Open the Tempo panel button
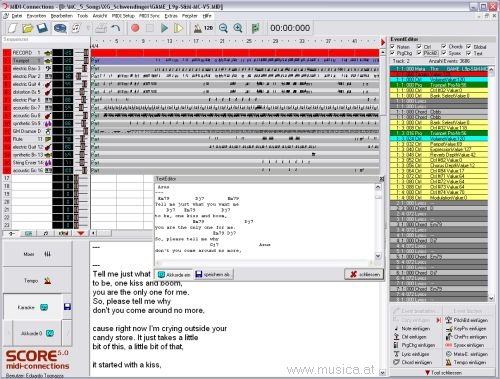500x379 pixels. [x=37, y=281]
